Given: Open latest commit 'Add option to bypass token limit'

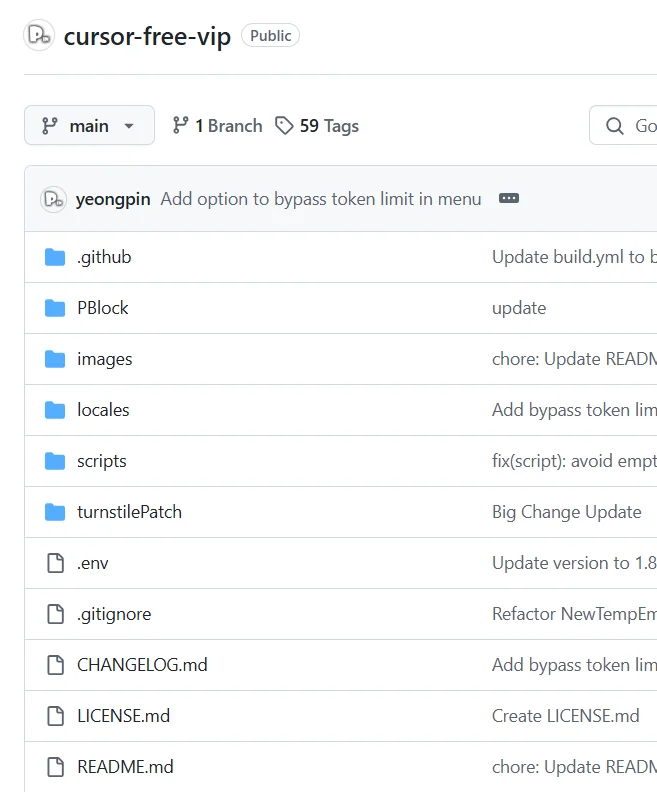Looking at the screenshot, I should (x=321, y=199).
